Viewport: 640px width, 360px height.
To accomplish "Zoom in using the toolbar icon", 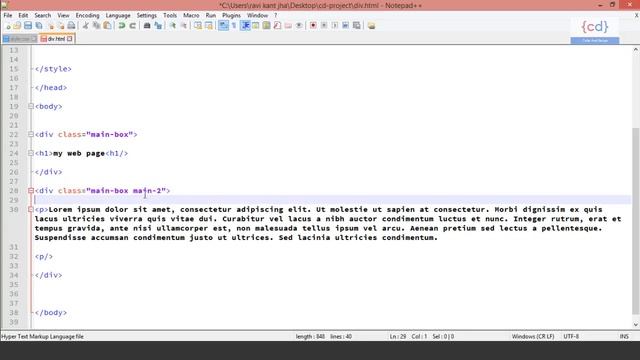I will pyautogui.click(x=173, y=26).
